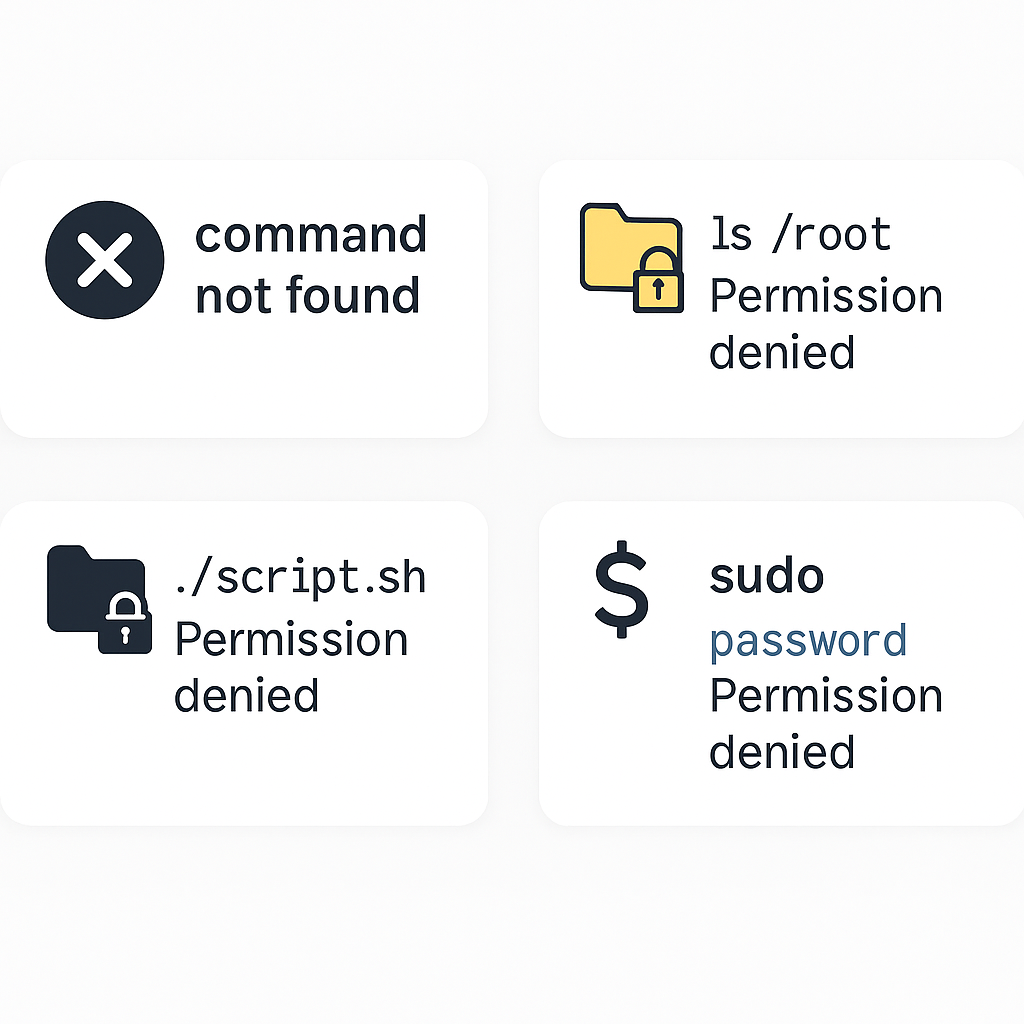Click 'Permission denied' under ./script.sh

pyautogui.click(x=291, y=667)
